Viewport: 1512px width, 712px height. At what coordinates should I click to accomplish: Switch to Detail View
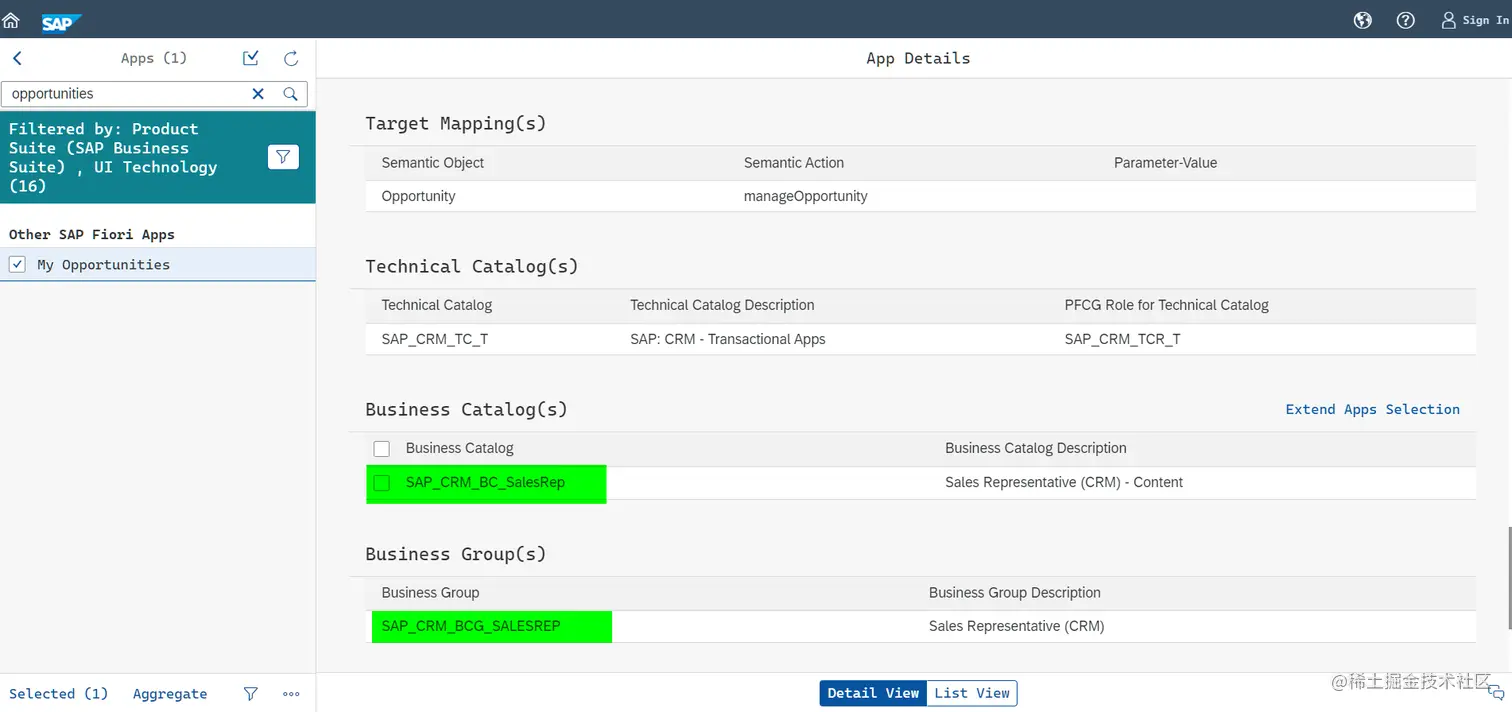pos(873,693)
